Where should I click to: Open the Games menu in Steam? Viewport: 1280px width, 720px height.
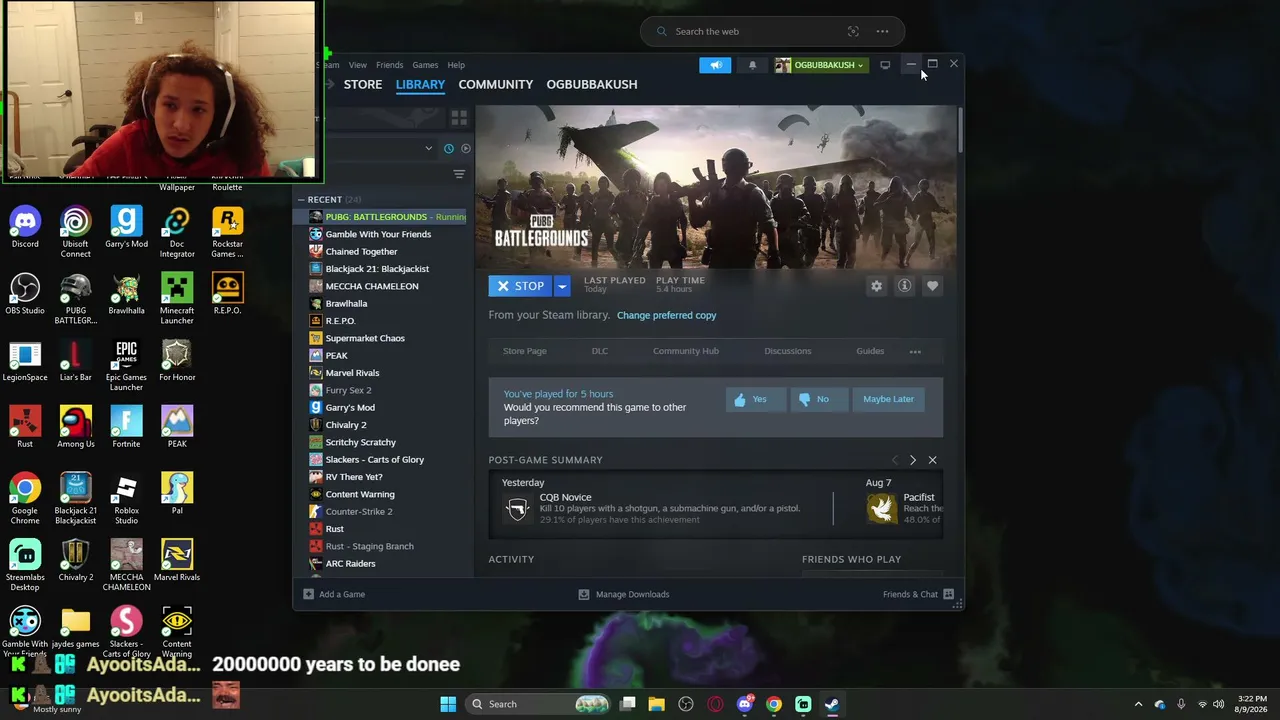tap(425, 65)
